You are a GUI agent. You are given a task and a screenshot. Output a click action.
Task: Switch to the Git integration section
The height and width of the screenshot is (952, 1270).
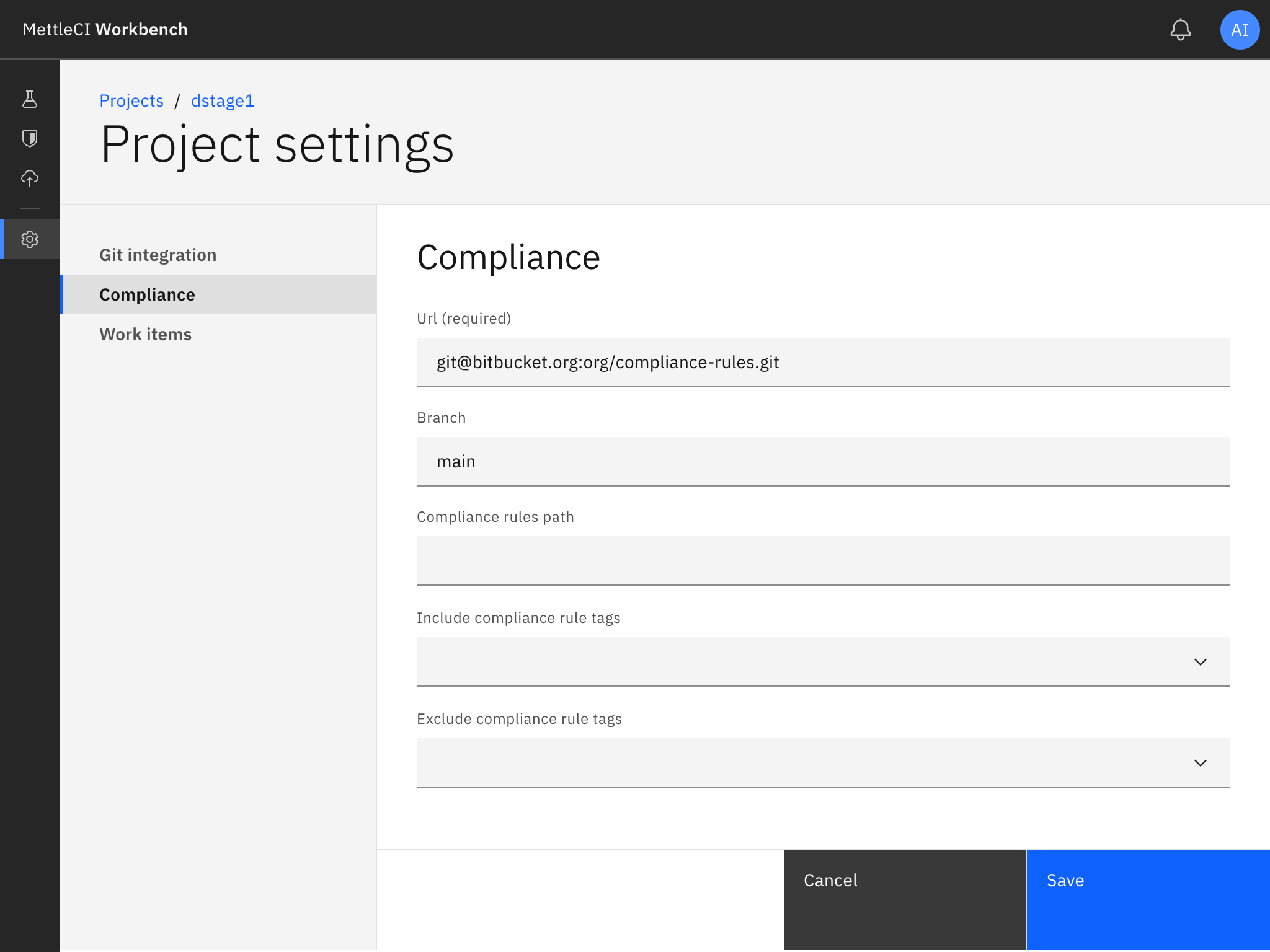(158, 254)
